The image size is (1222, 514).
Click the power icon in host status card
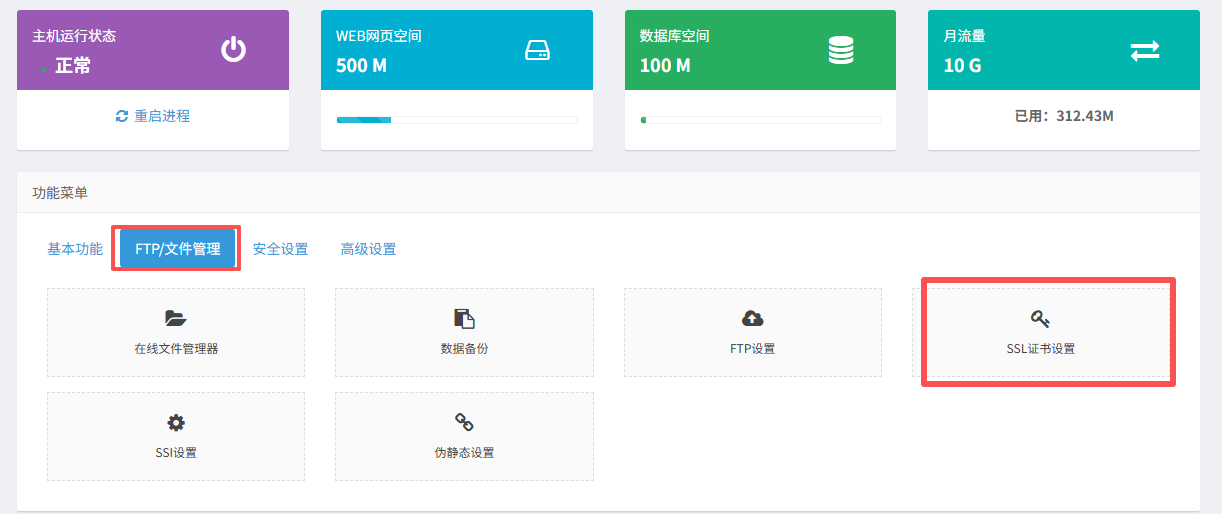click(233, 50)
